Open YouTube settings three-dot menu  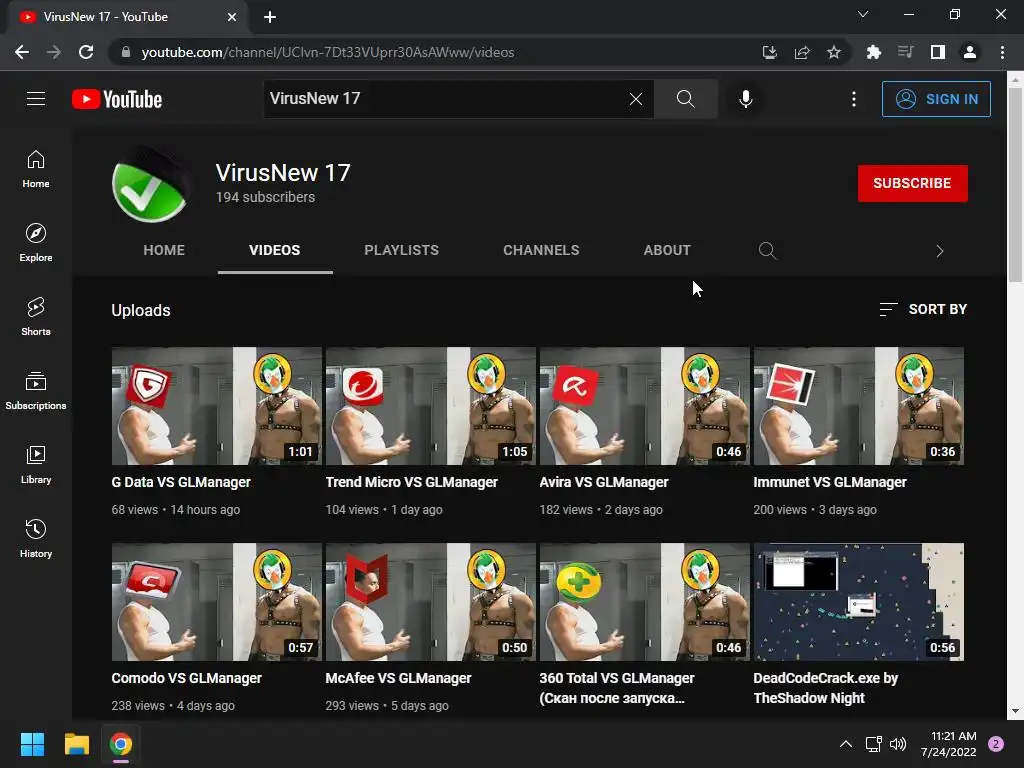tap(854, 99)
